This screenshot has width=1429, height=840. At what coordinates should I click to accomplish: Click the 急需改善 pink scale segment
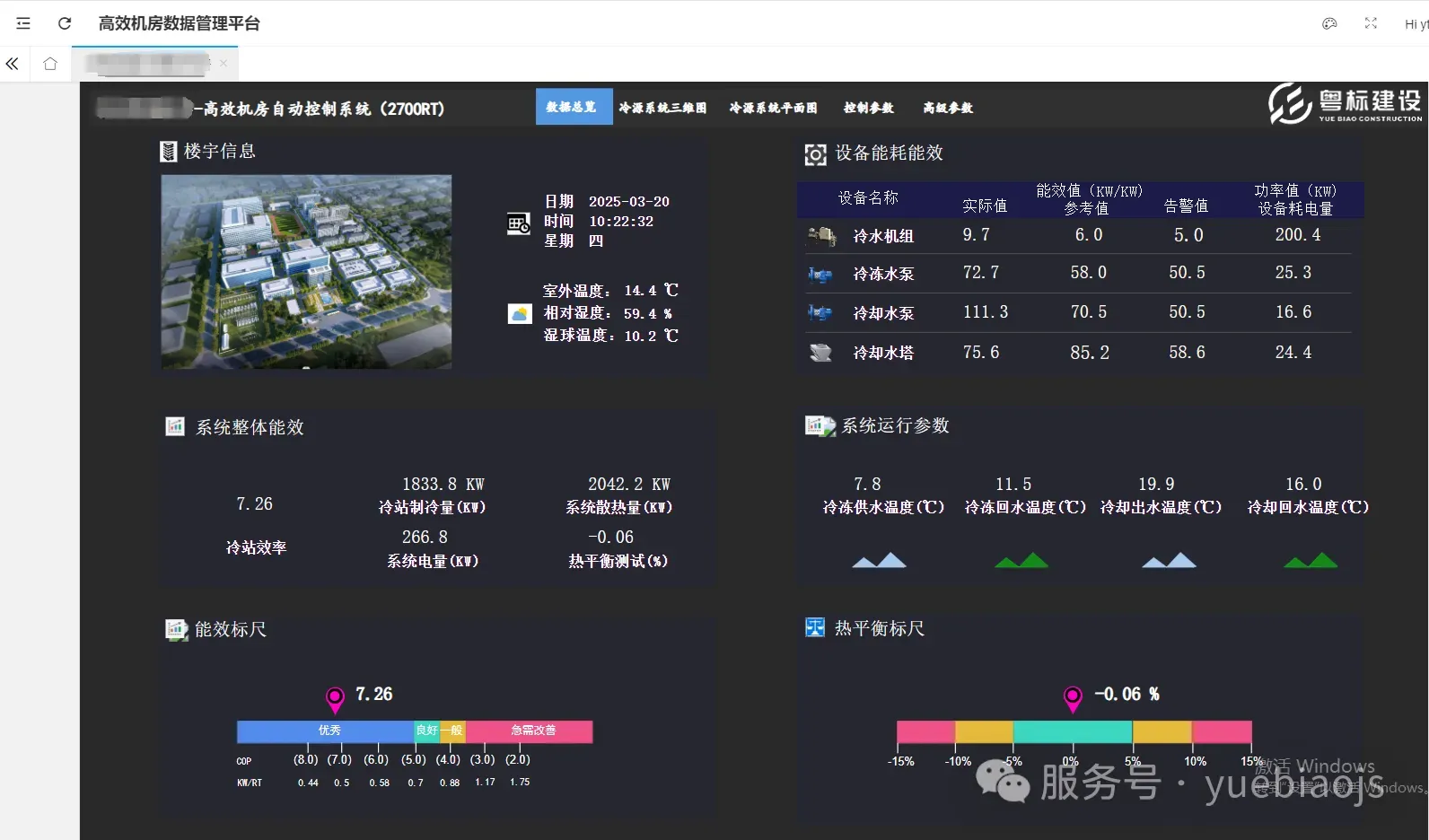pyautogui.click(x=530, y=731)
